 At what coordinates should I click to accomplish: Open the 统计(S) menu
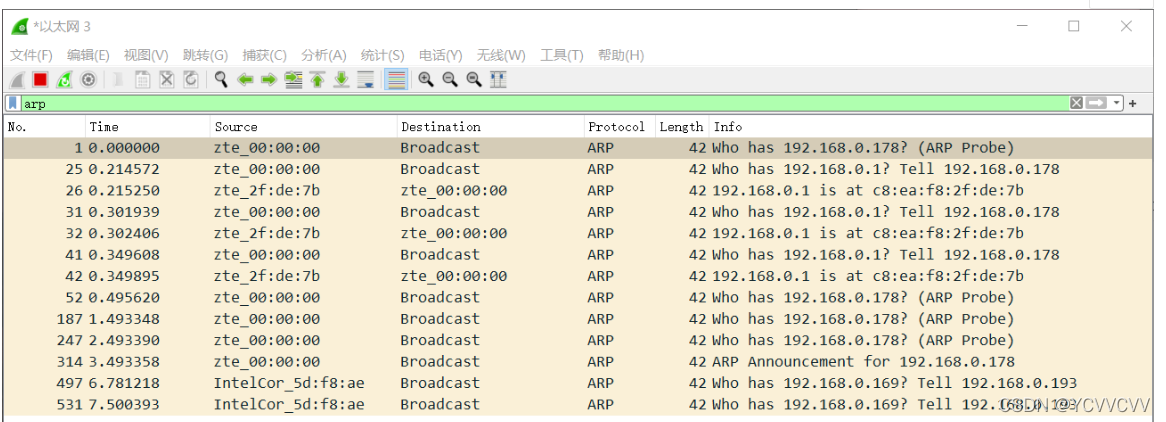click(x=382, y=55)
